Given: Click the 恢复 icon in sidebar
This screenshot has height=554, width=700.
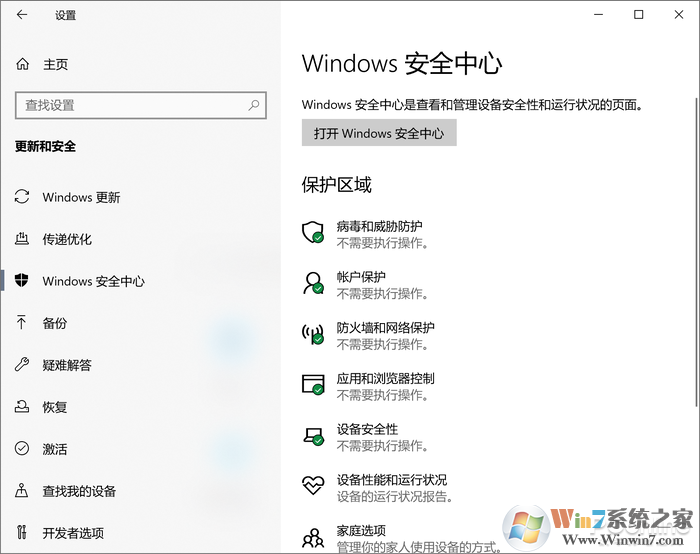Looking at the screenshot, I should [x=22, y=406].
